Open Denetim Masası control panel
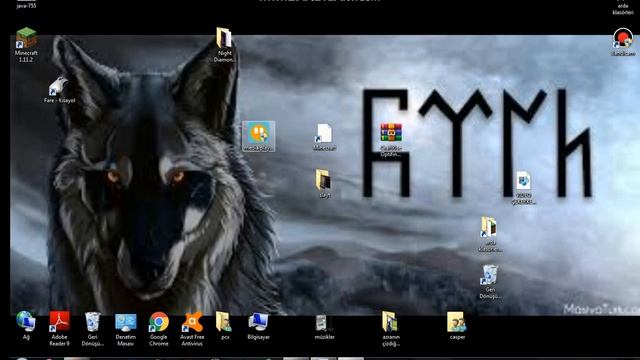The width and height of the screenshot is (640, 360). click(126, 329)
